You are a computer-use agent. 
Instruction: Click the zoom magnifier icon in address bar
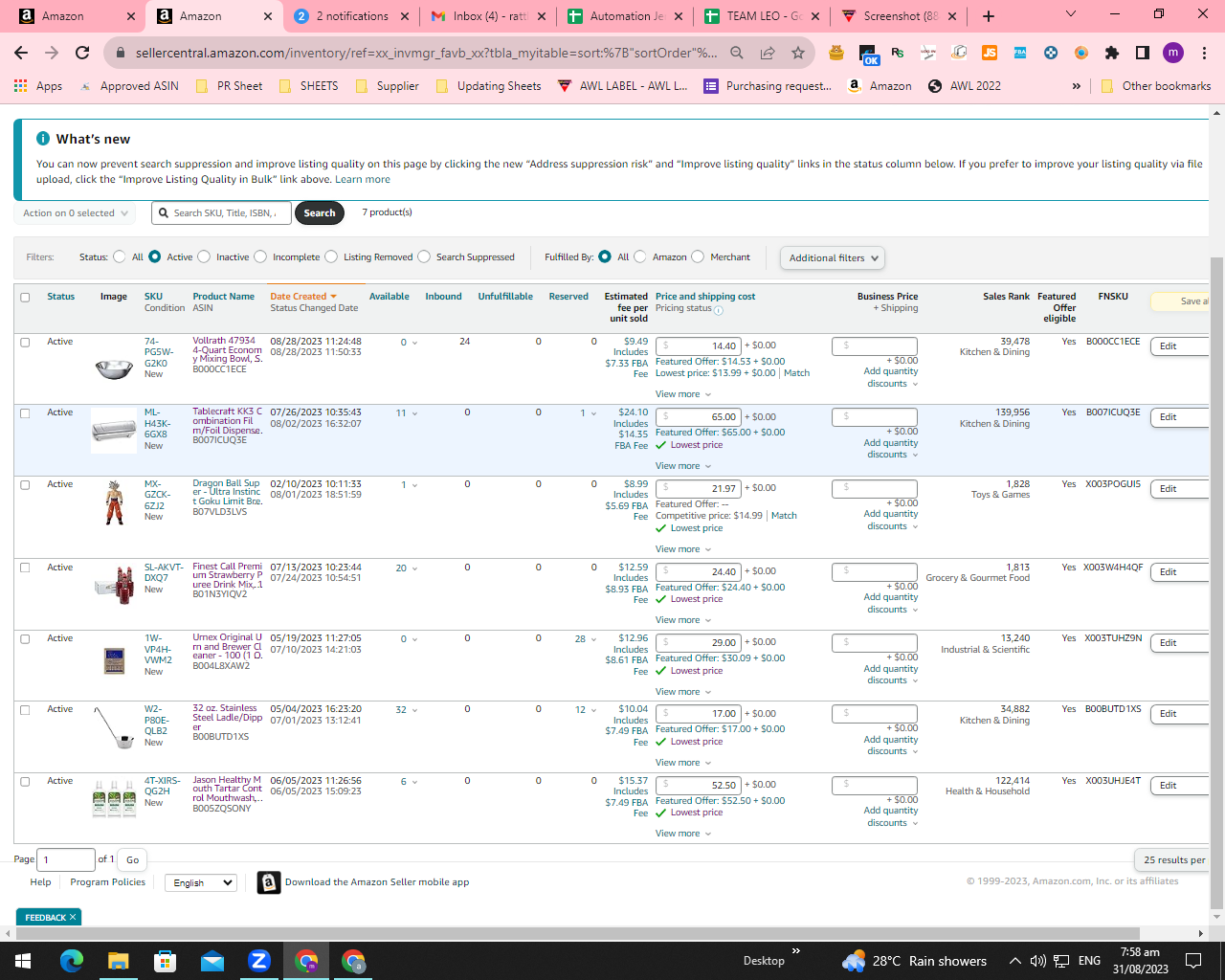click(x=737, y=53)
